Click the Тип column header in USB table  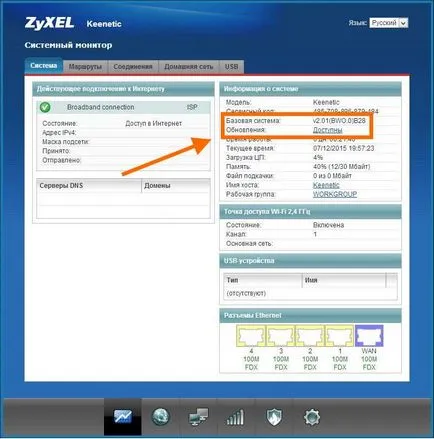click(x=263, y=280)
